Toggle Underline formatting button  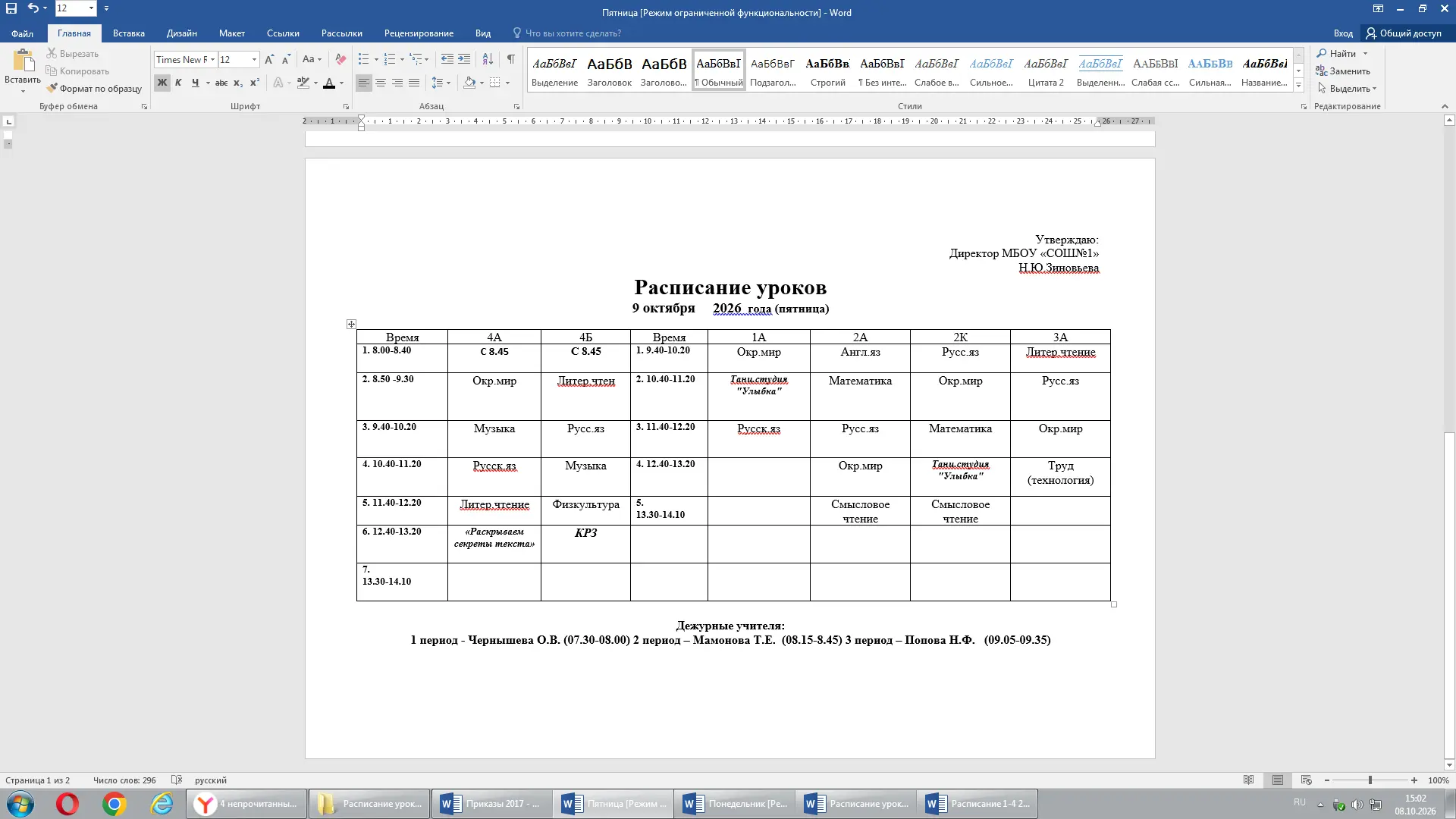tap(195, 83)
